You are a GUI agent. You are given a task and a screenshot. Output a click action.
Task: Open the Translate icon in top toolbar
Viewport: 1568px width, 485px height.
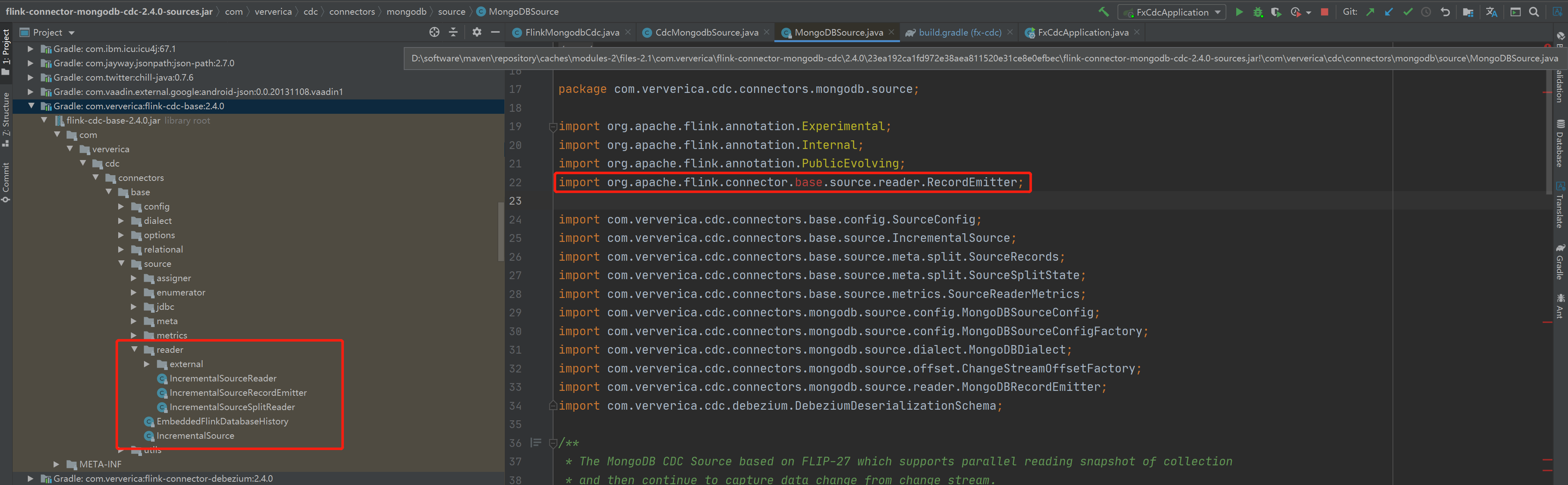pyautogui.click(x=1492, y=11)
